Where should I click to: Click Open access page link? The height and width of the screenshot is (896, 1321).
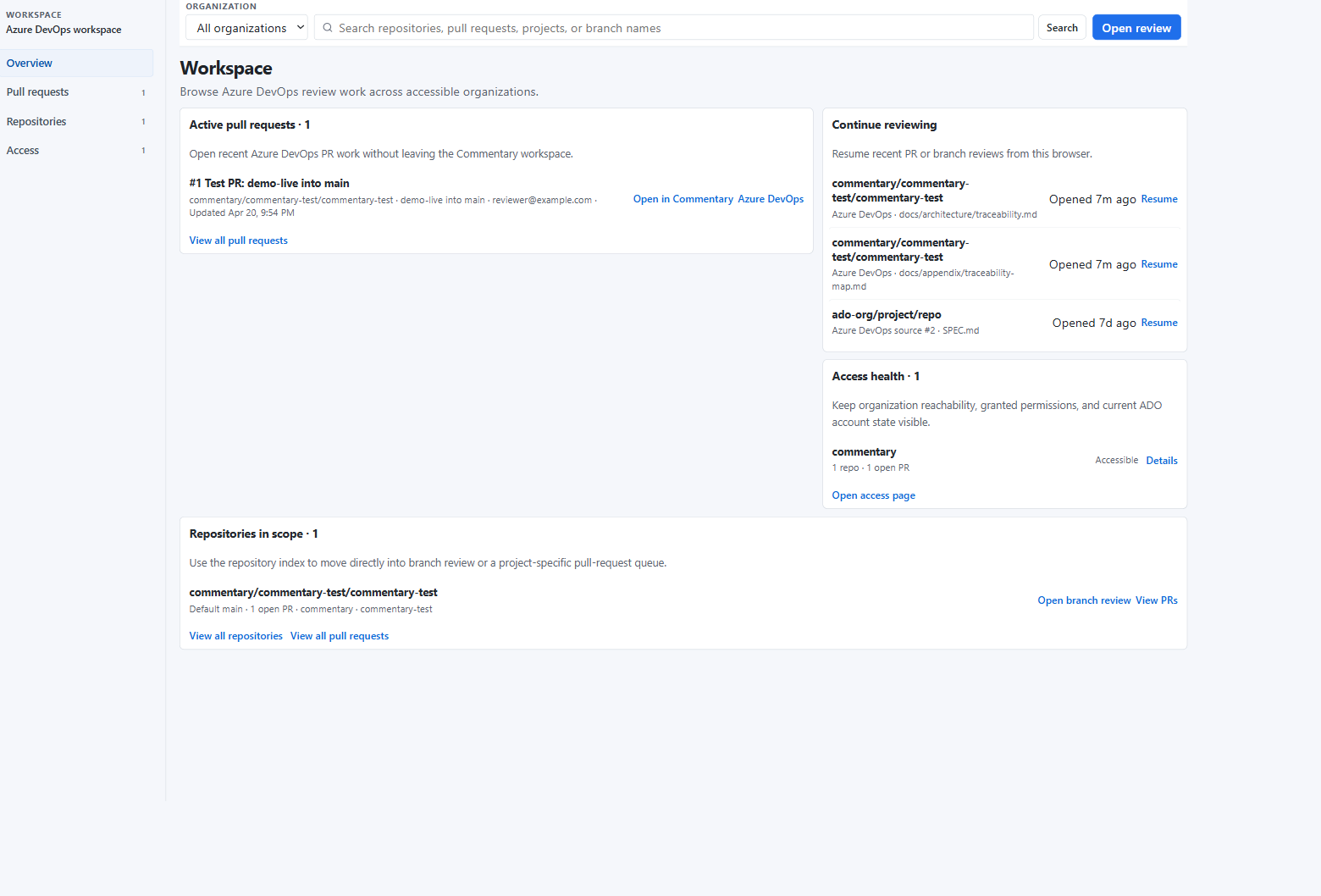pos(873,495)
